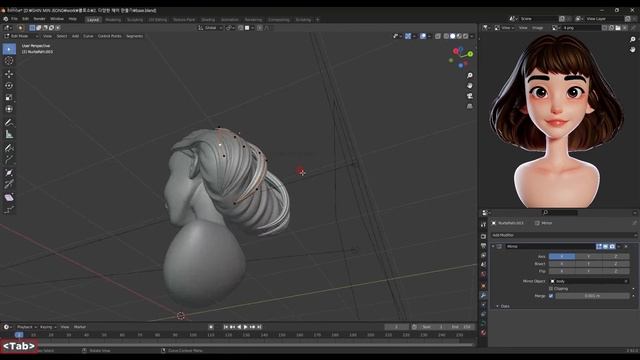Select the curve Extrude tool
The width and height of the screenshot is (640, 360).
(x=9, y=160)
